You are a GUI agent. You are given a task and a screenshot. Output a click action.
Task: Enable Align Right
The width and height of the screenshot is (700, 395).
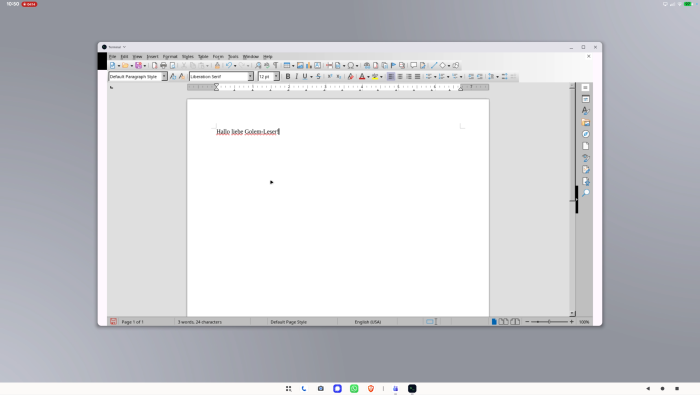408,77
